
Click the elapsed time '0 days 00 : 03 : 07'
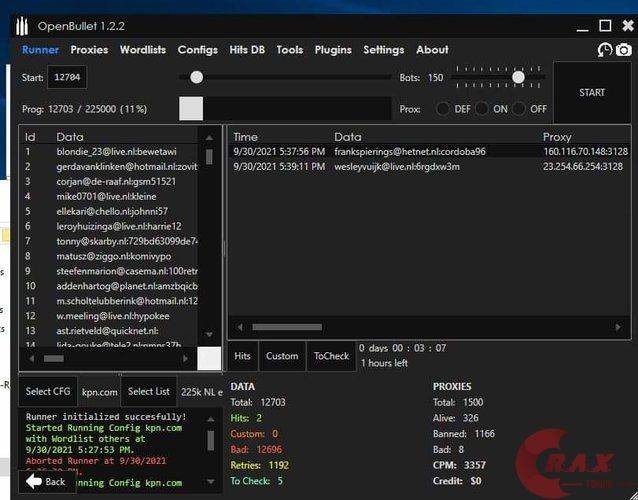[402, 348]
